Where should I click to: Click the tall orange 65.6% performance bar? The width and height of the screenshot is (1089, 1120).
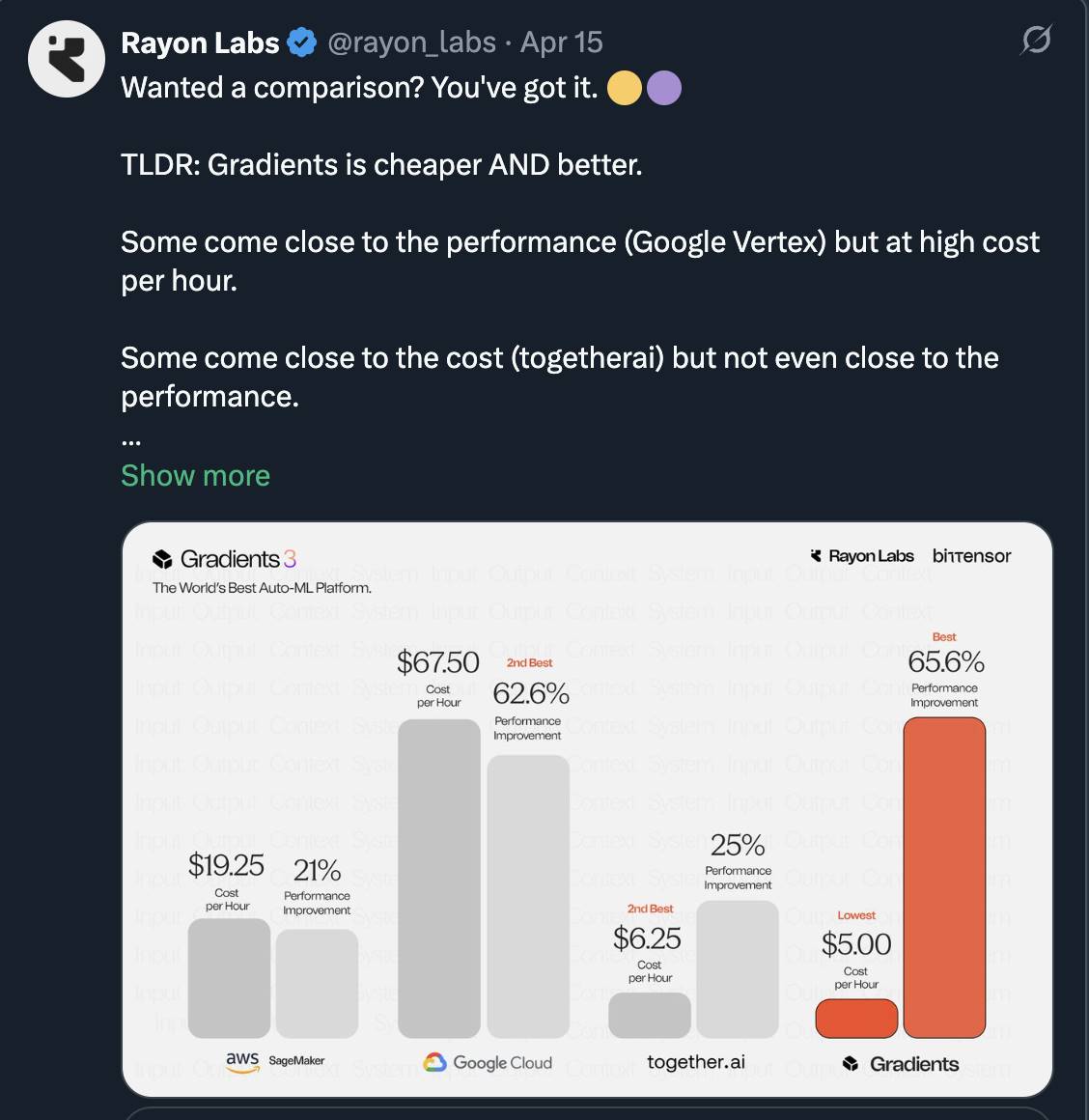(944, 878)
